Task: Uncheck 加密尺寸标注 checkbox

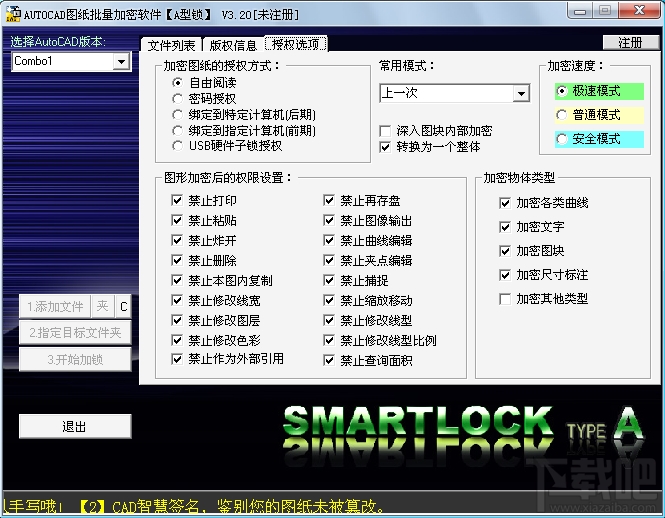Action: (x=505, y=275)
